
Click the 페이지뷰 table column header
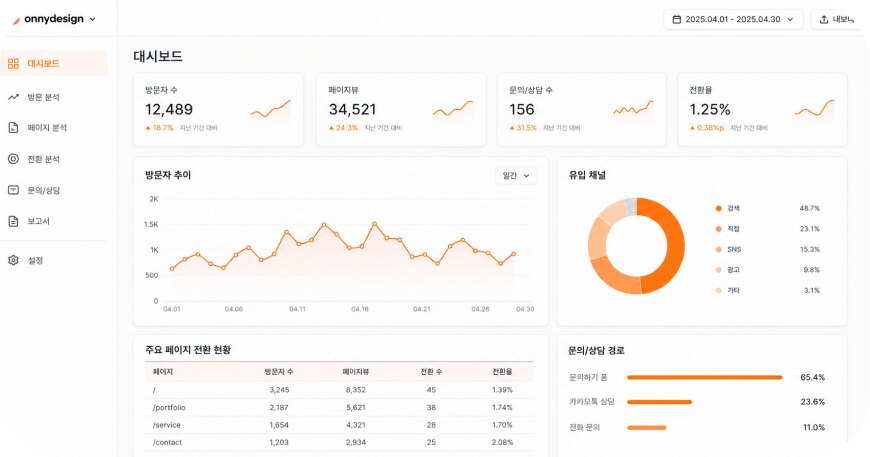356,372
